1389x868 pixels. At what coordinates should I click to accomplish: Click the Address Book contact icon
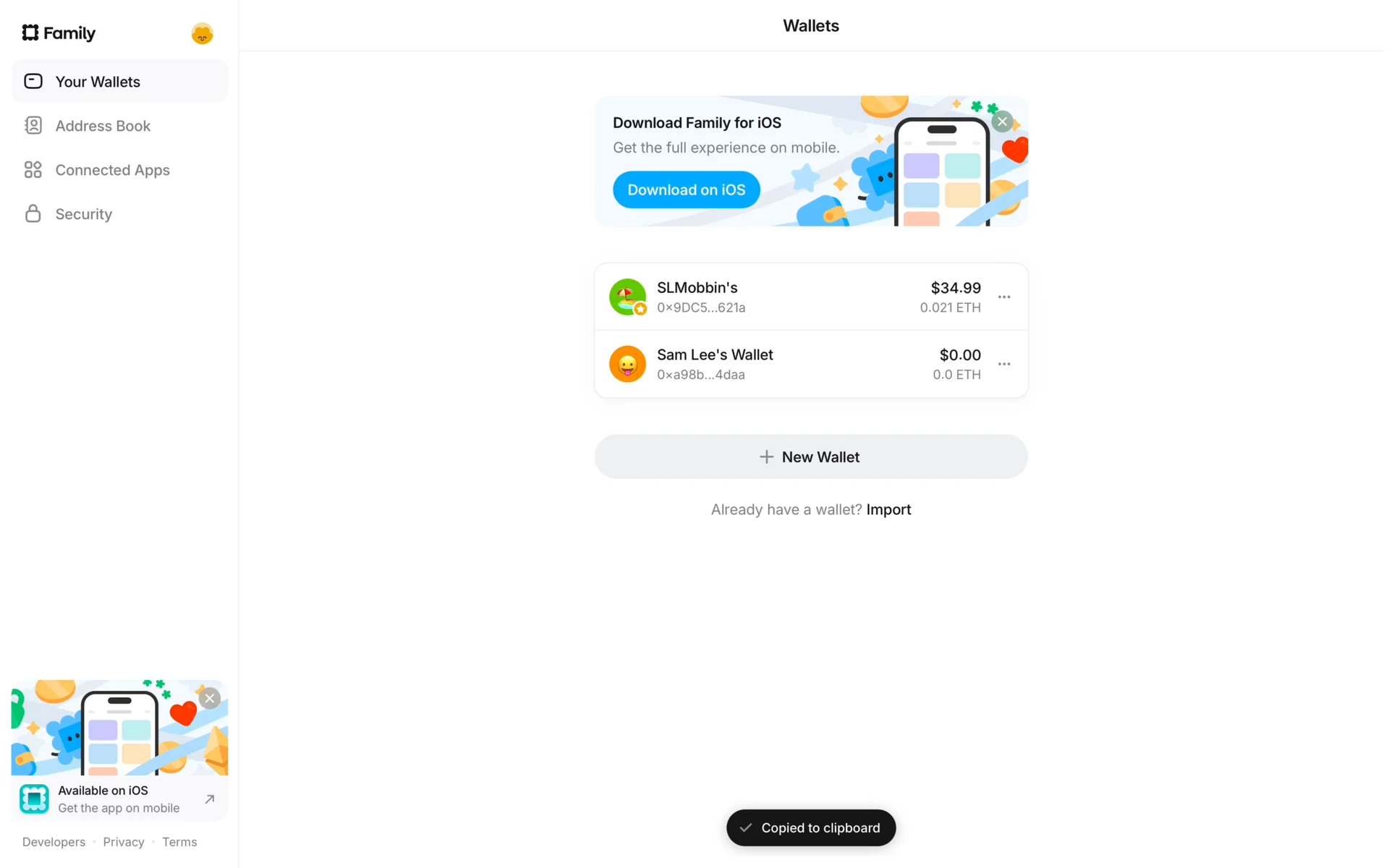pos(33,125)
